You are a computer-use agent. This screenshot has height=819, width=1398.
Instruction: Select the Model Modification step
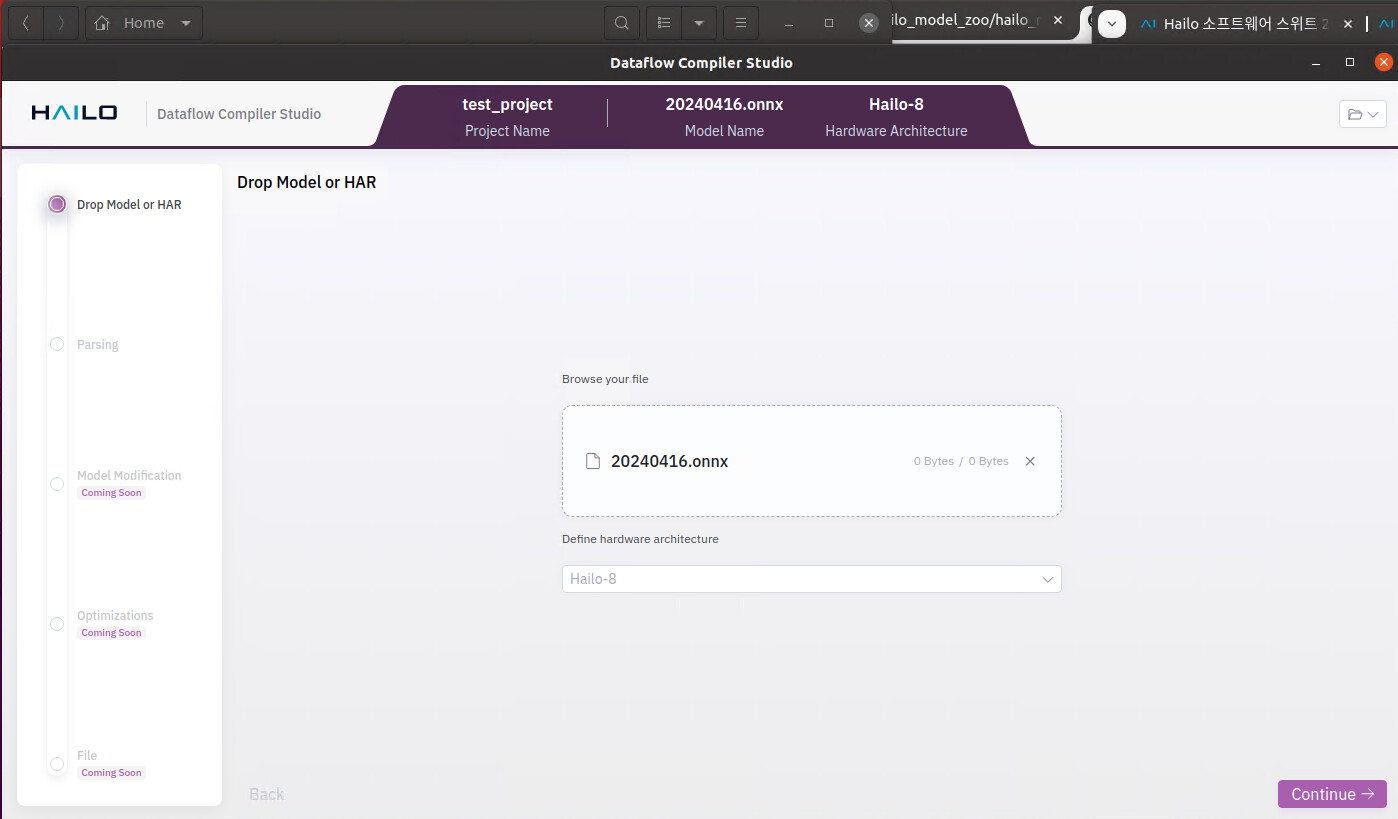tap(57, 484)
